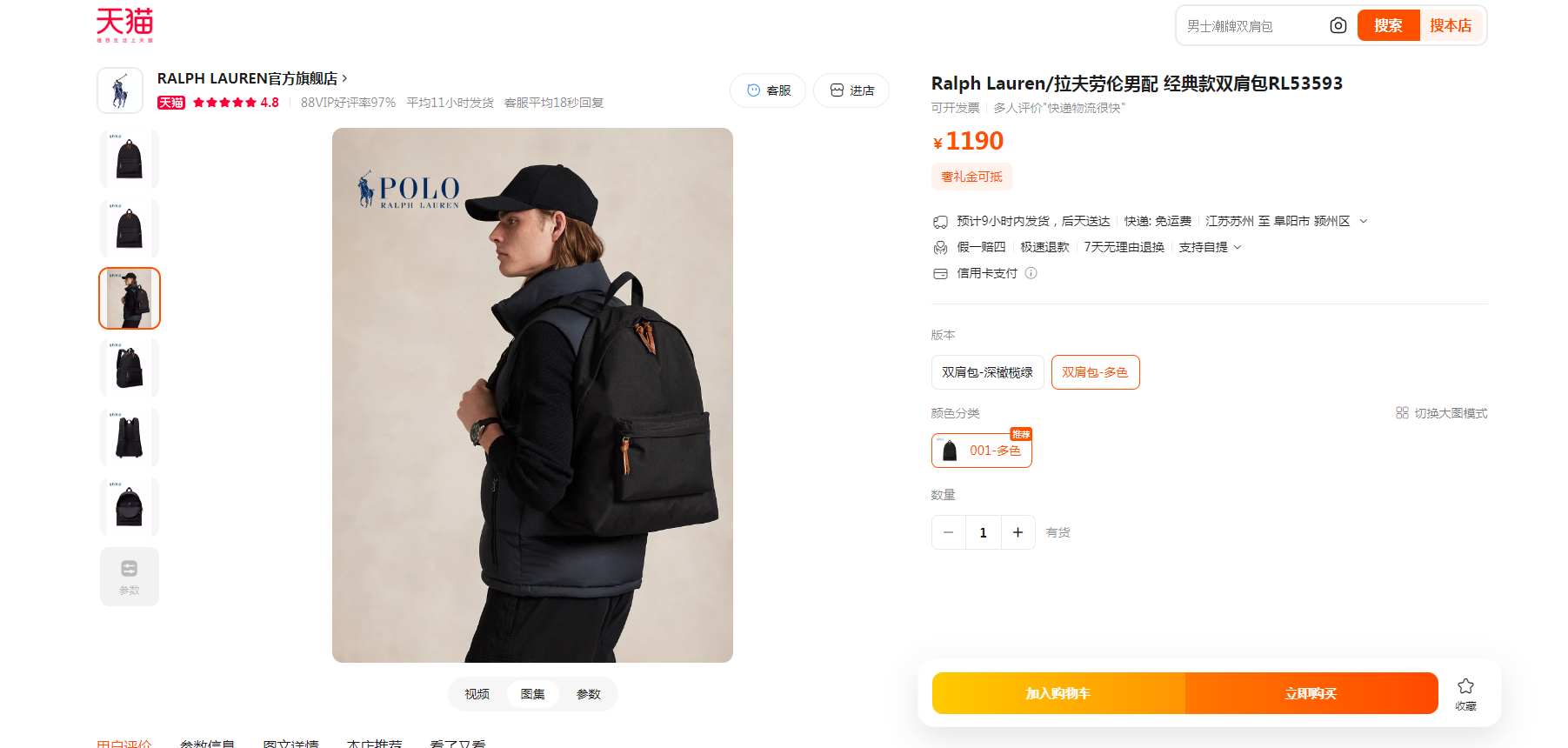The height and width of the screenshot is (748, 1568).
Task: Click the credit card payment info icon
Action: click(1031, 273)
